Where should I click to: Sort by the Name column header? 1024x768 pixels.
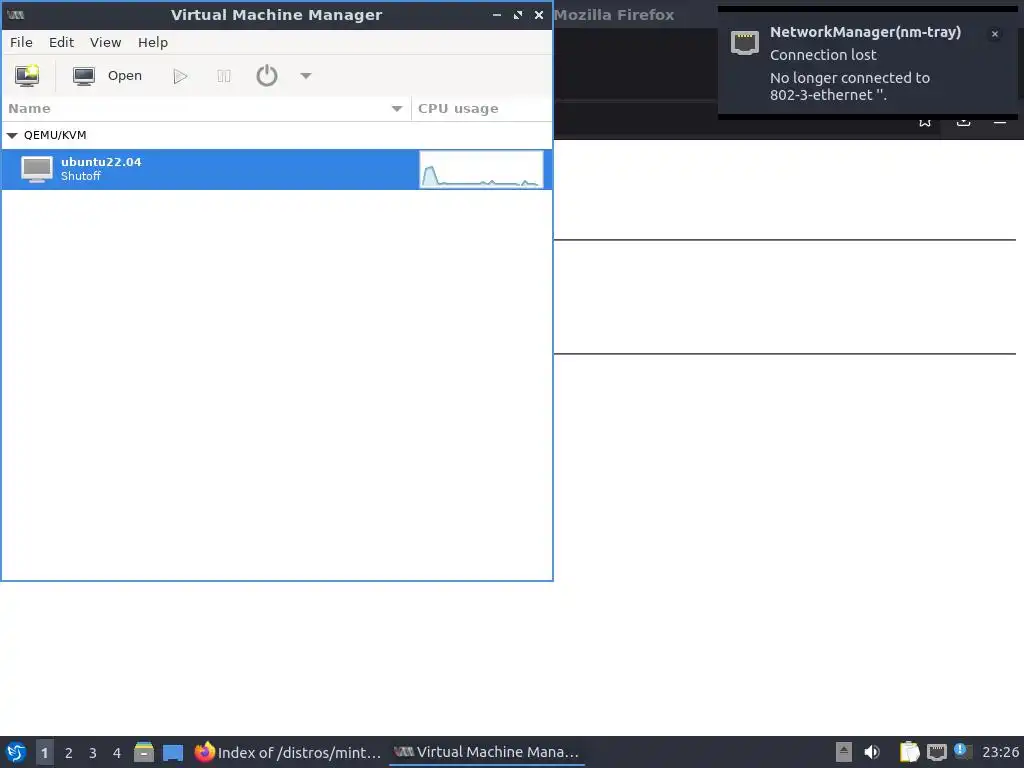[x=206, y=108]
